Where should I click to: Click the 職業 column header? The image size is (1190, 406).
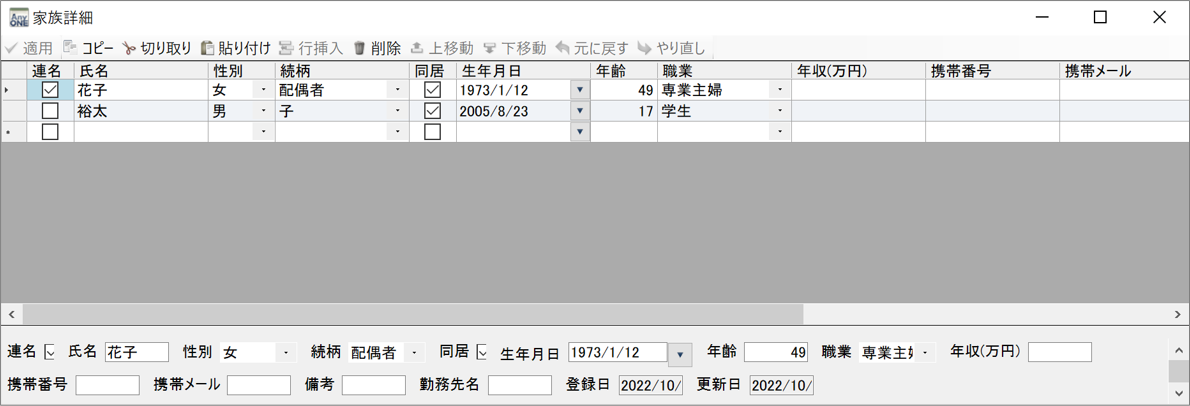[x=724, y=71]
